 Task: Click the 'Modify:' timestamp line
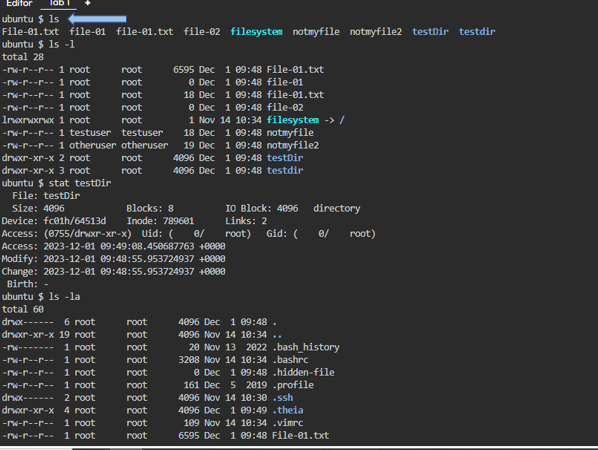tap(113, 259)
